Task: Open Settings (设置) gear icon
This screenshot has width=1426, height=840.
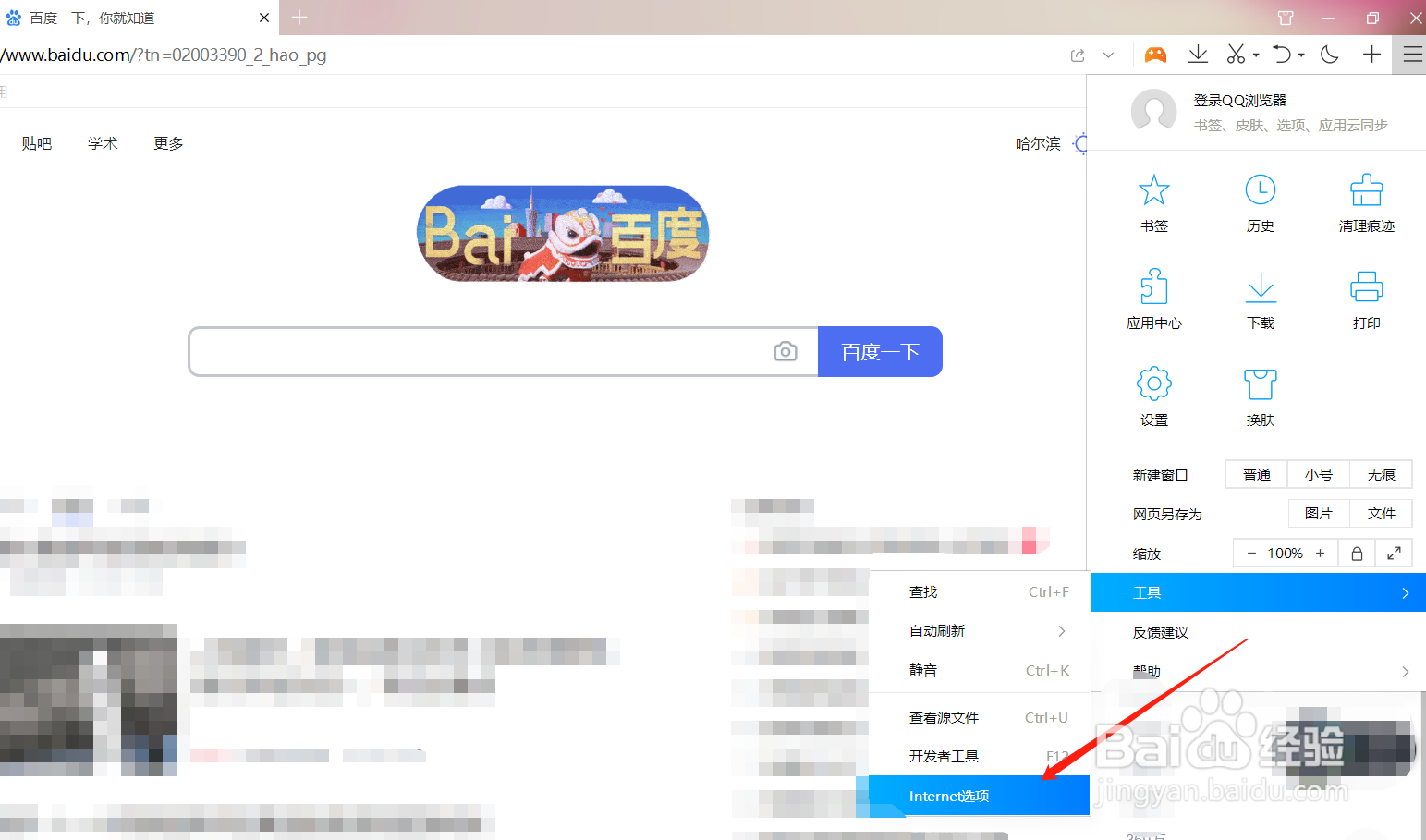Action: click(1153, 383)
